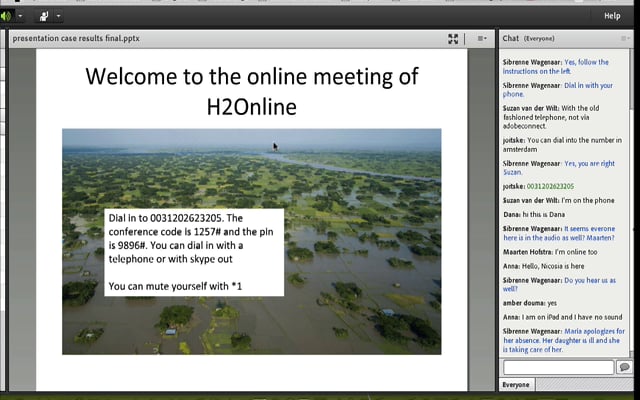Toggle full screen for the share pod
This screenshot has height=400, width=640.
click(x=453, y=39)
